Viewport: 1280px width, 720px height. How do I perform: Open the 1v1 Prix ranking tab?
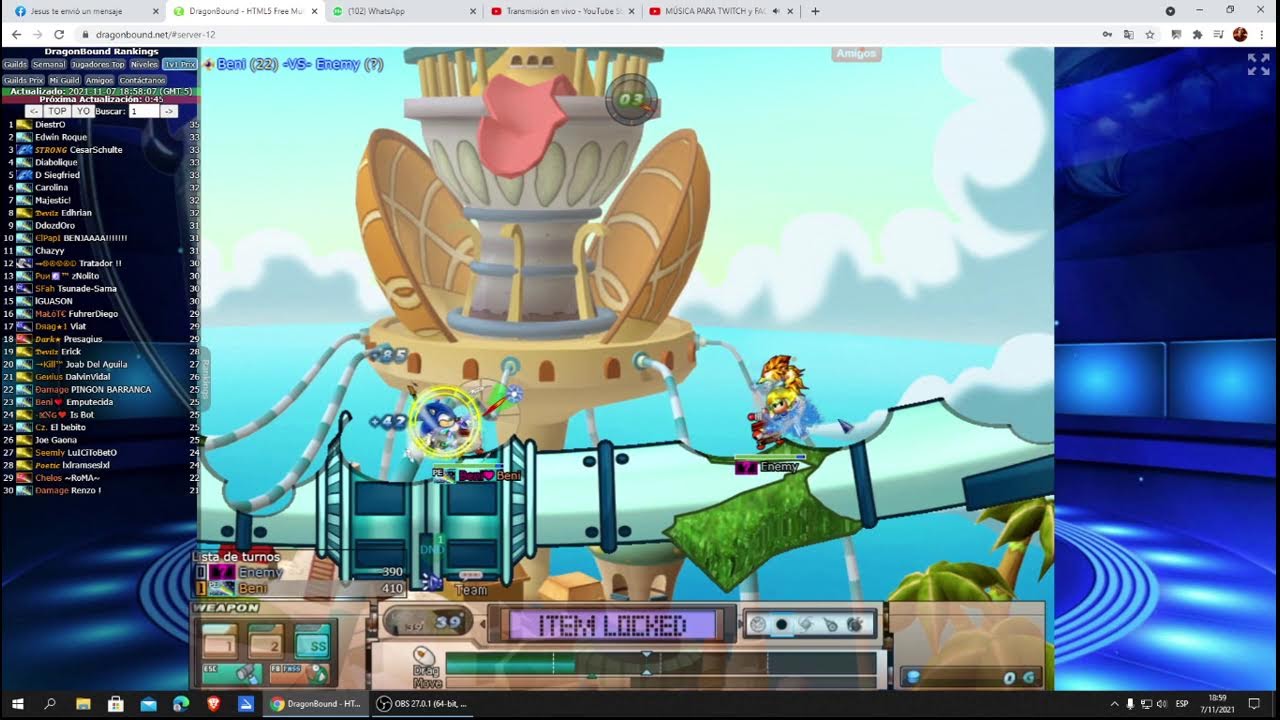[180, 64]
